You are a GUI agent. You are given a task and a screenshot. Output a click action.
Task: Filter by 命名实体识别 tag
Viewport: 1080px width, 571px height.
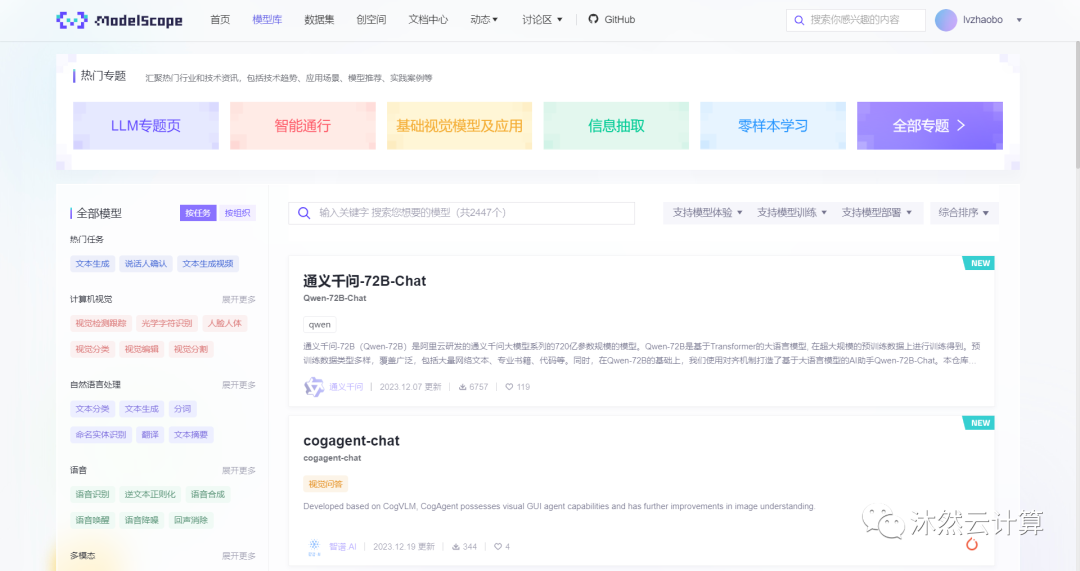[101, 435]
